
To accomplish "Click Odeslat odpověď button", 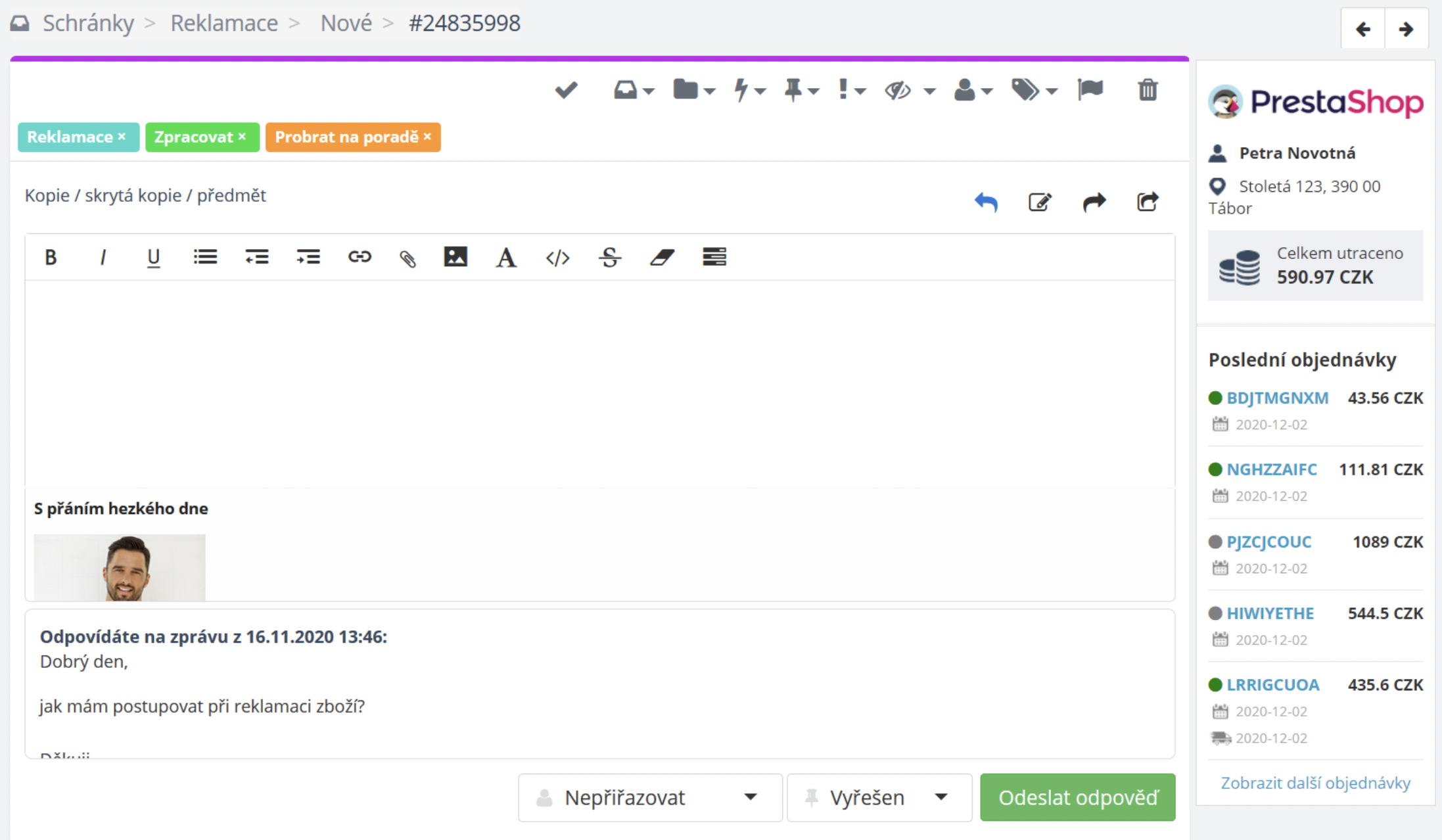I will [1077, 797].
